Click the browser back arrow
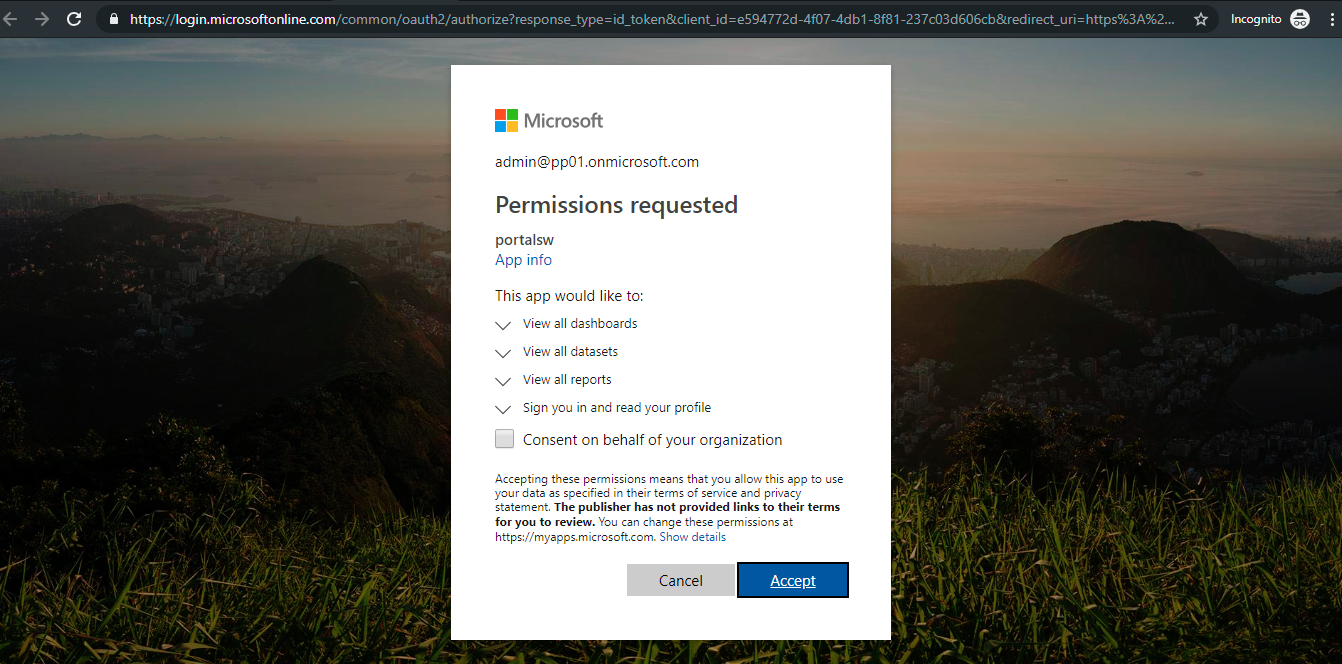Image resolution: width=1342 pixels, height=664 pixels. point(9,19)
